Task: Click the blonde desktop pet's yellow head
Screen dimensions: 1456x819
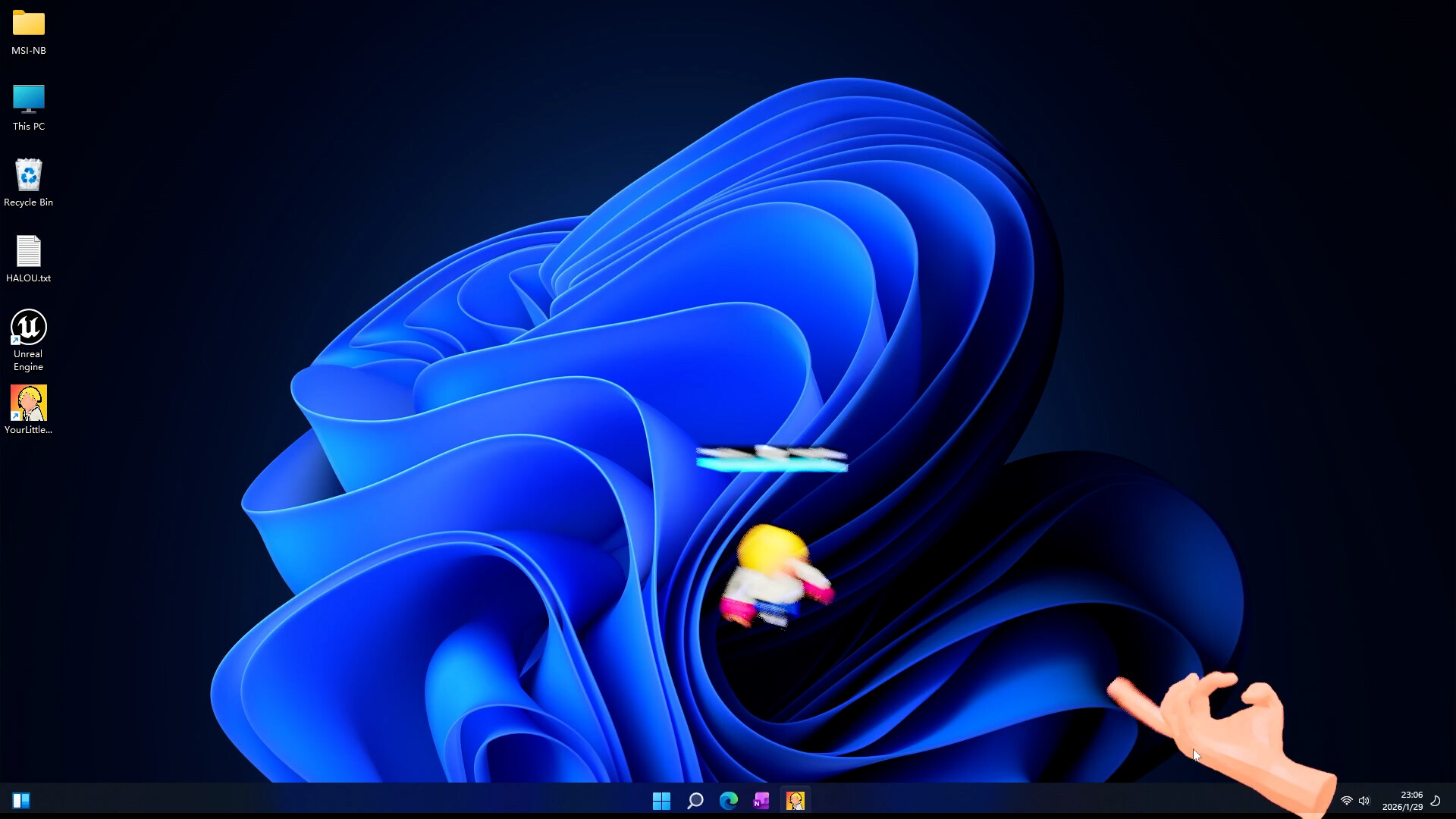Action: [770, 548]
